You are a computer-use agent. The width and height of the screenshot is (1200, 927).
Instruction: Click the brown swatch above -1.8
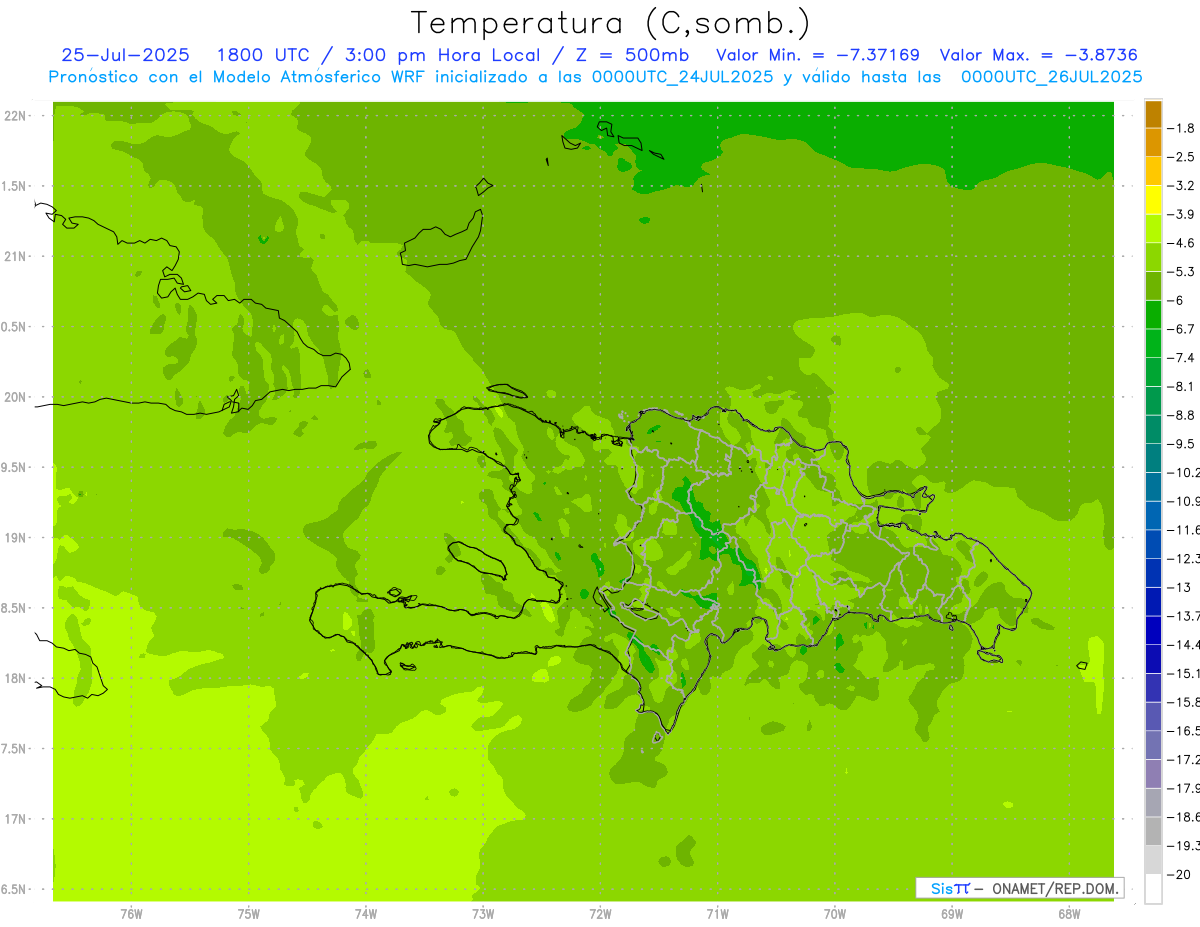coord(1153,115)
